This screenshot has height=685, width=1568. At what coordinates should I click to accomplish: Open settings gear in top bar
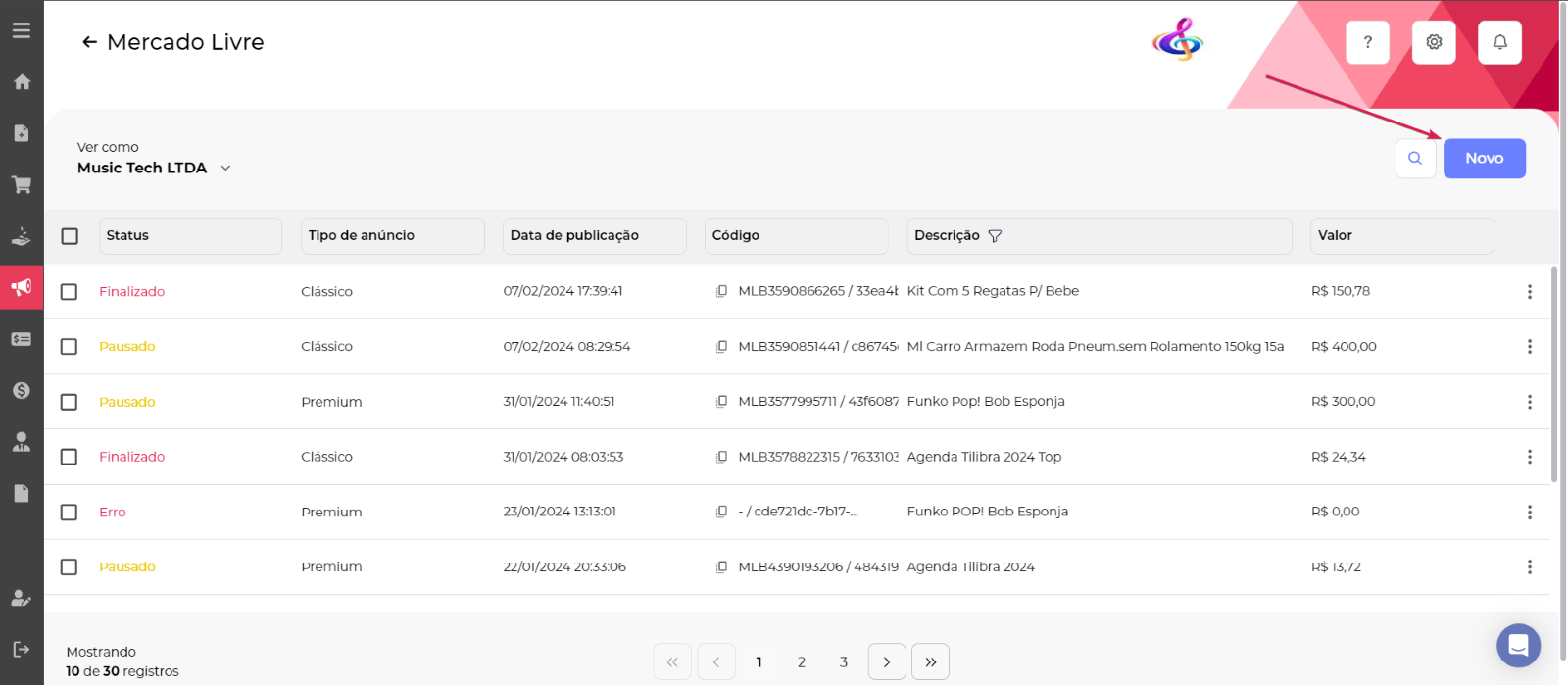point(1434,42)
